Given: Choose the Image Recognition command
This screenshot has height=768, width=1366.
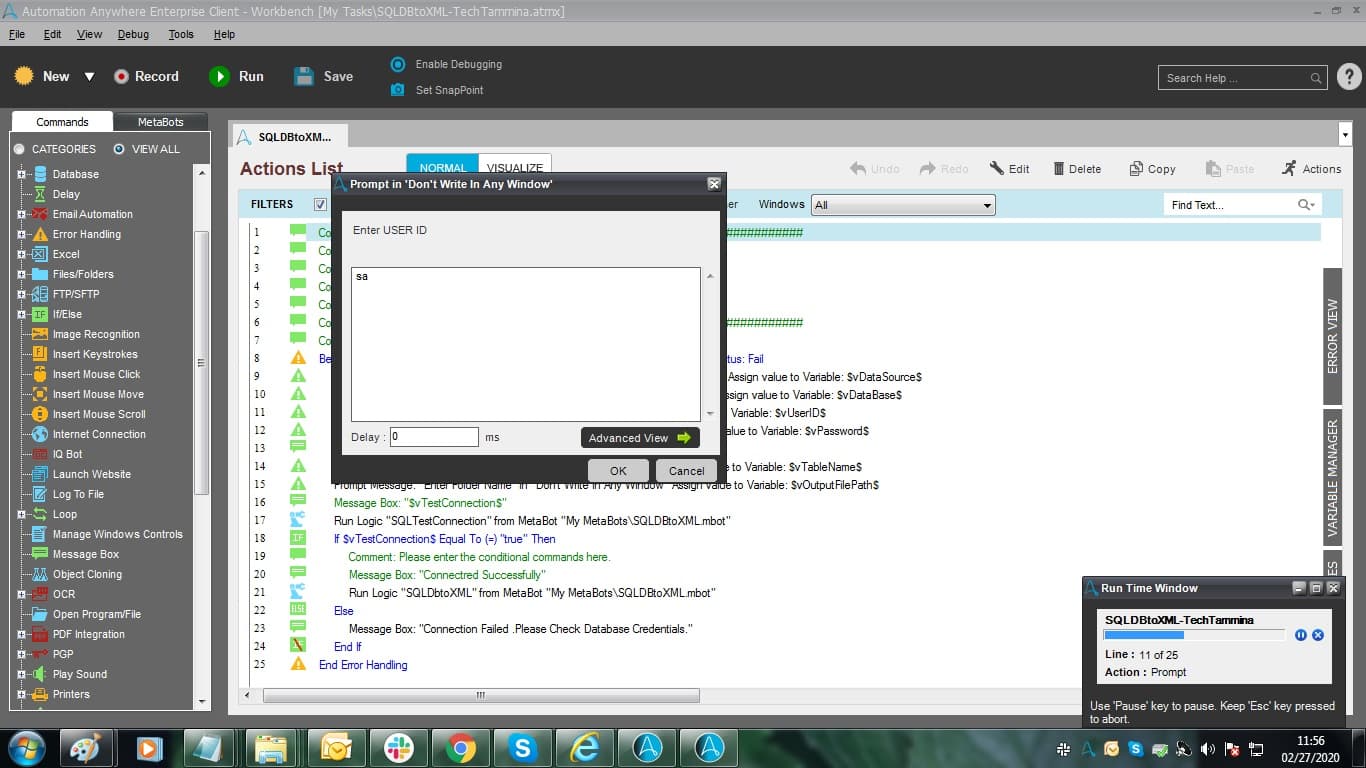Looking at the screenshot, I should (x=96, y=334).
